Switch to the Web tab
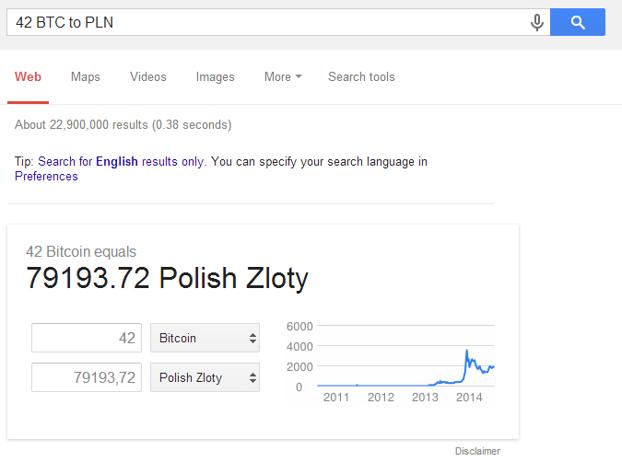Viewport: 622px width, 462px height. [28, 77]
